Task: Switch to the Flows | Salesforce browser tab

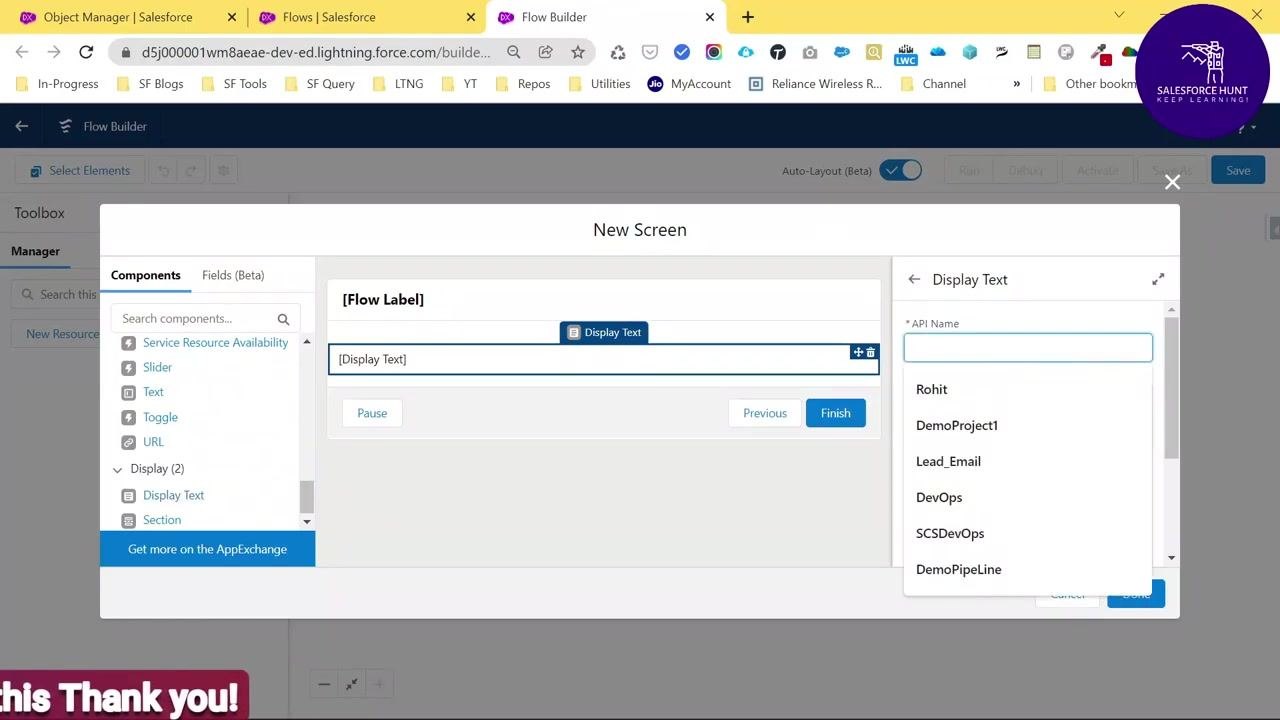Action: 365,17
